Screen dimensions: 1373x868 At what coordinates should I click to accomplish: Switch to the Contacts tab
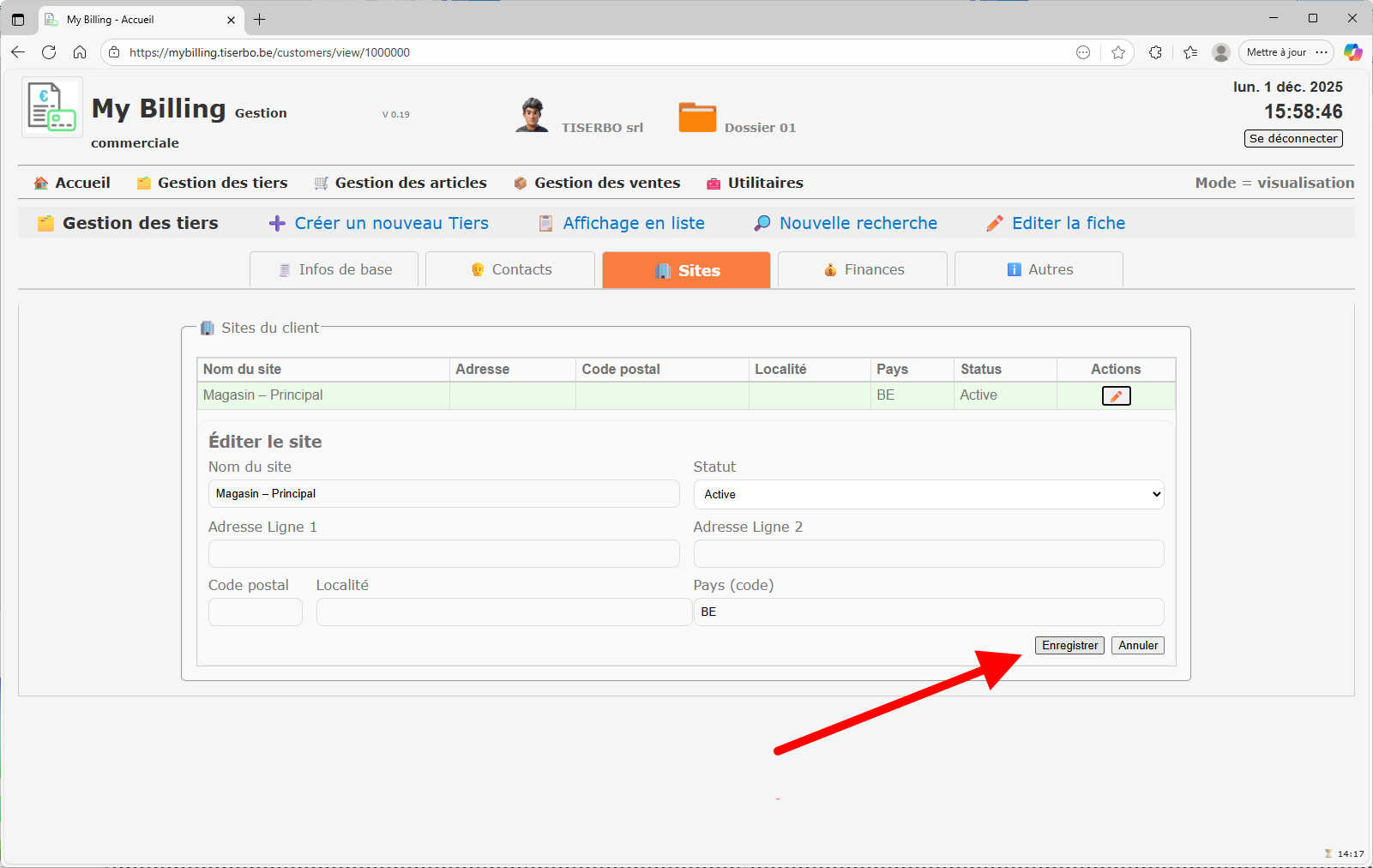coord(510,269)
